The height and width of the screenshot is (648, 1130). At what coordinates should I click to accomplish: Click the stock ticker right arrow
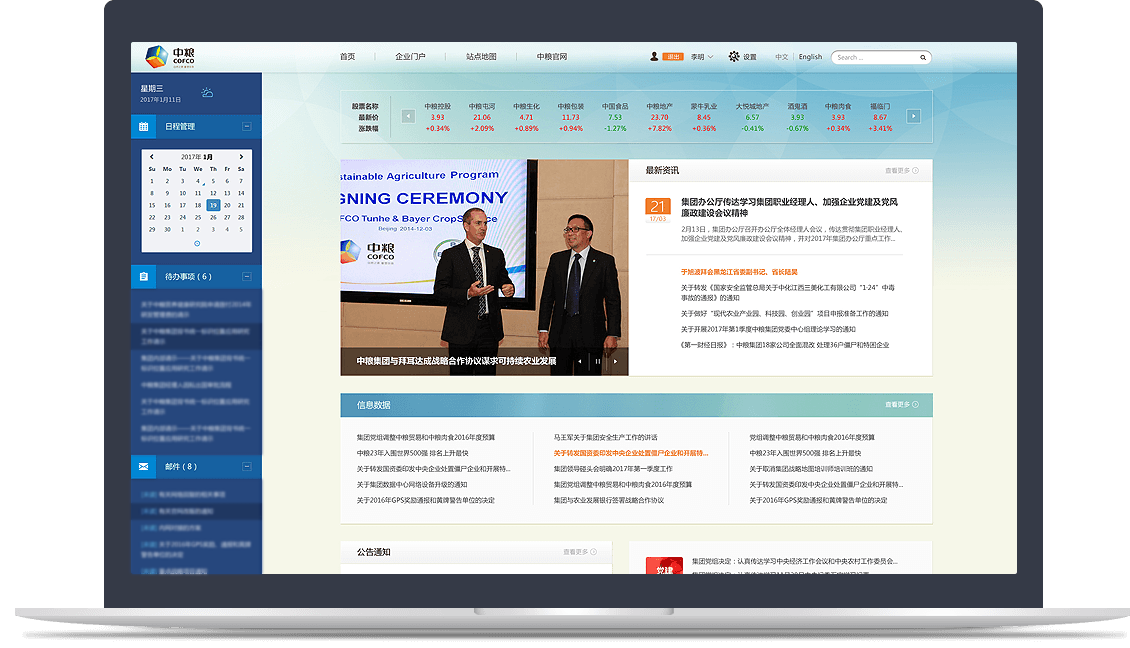(912, 115)
